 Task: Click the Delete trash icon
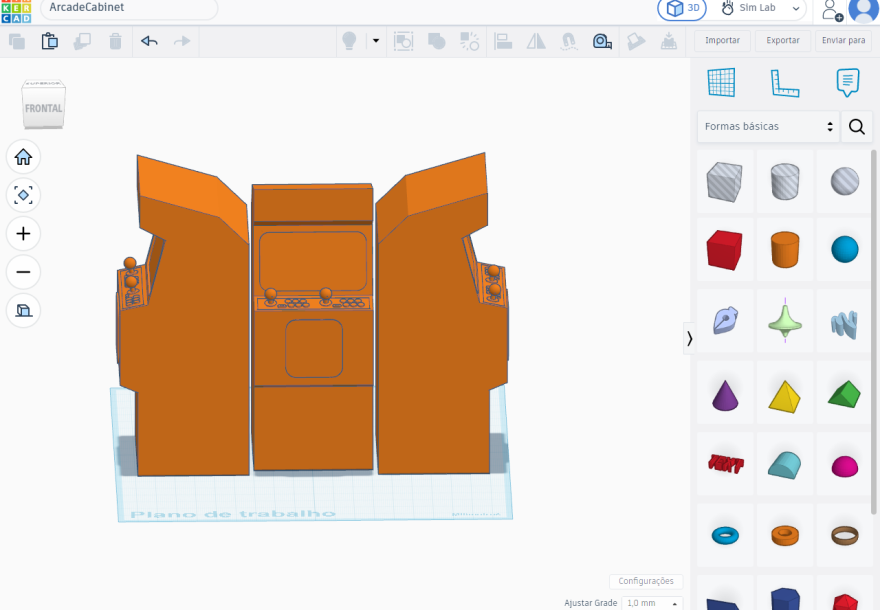coord(115,42)
